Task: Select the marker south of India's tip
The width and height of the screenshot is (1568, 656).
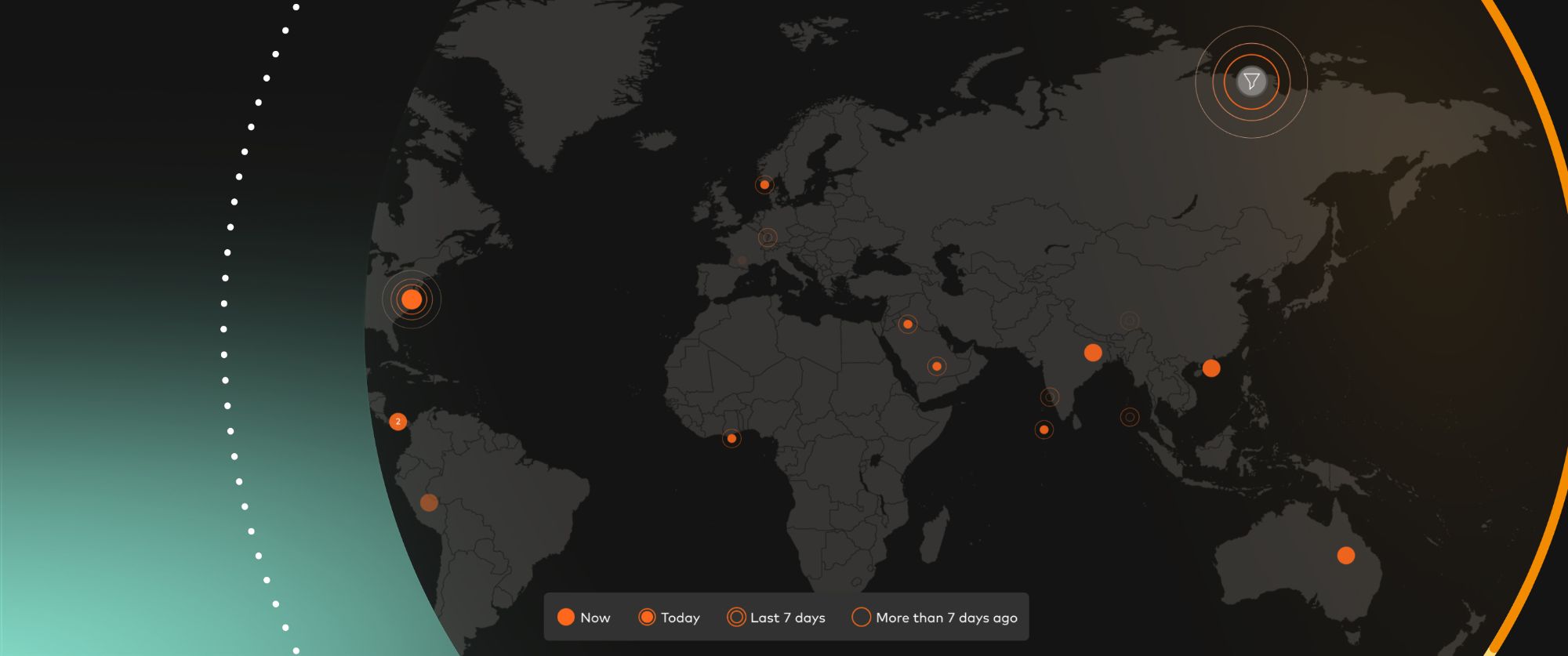Action: [1044, 429]
